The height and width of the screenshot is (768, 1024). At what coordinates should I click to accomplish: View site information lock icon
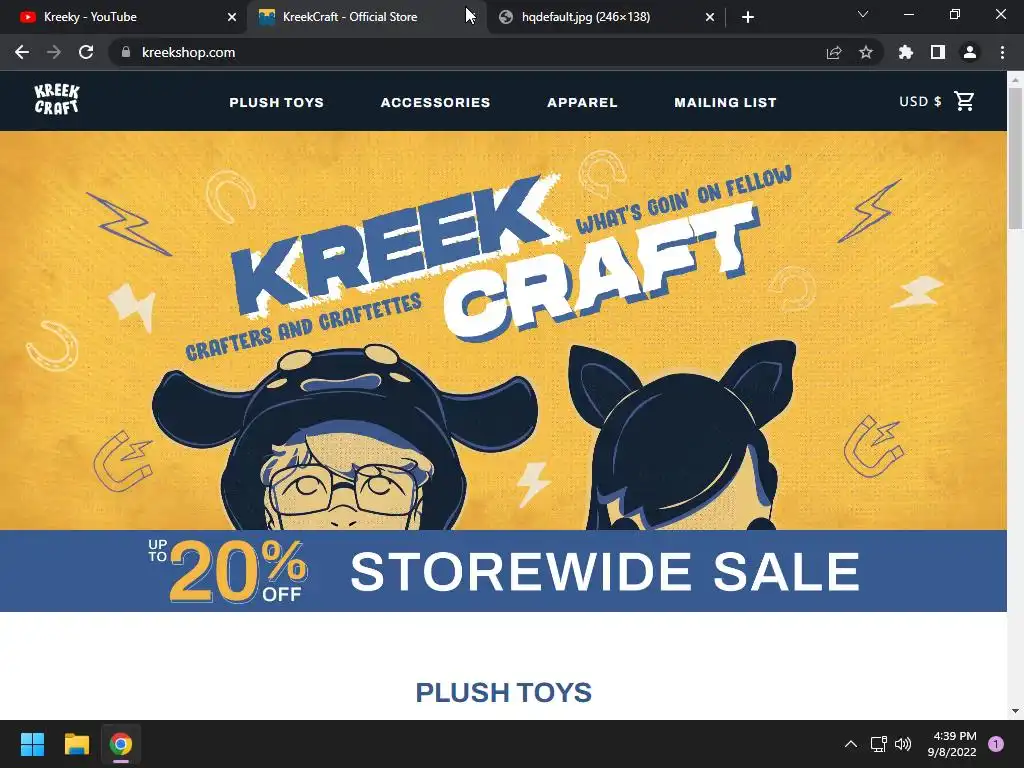click(x=126, y=52)
